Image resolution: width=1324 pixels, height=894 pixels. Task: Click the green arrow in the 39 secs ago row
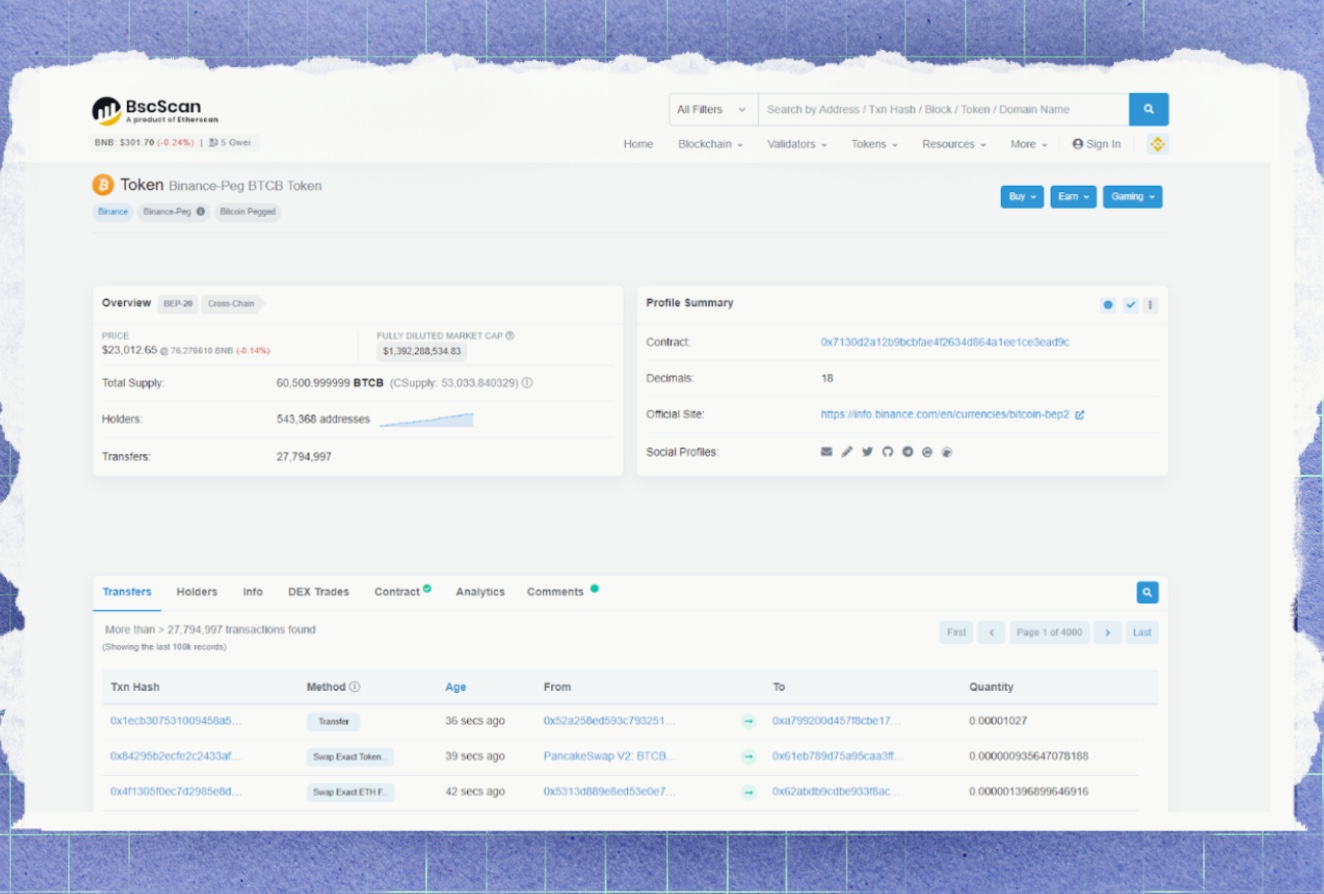click(x=748, y=757)
